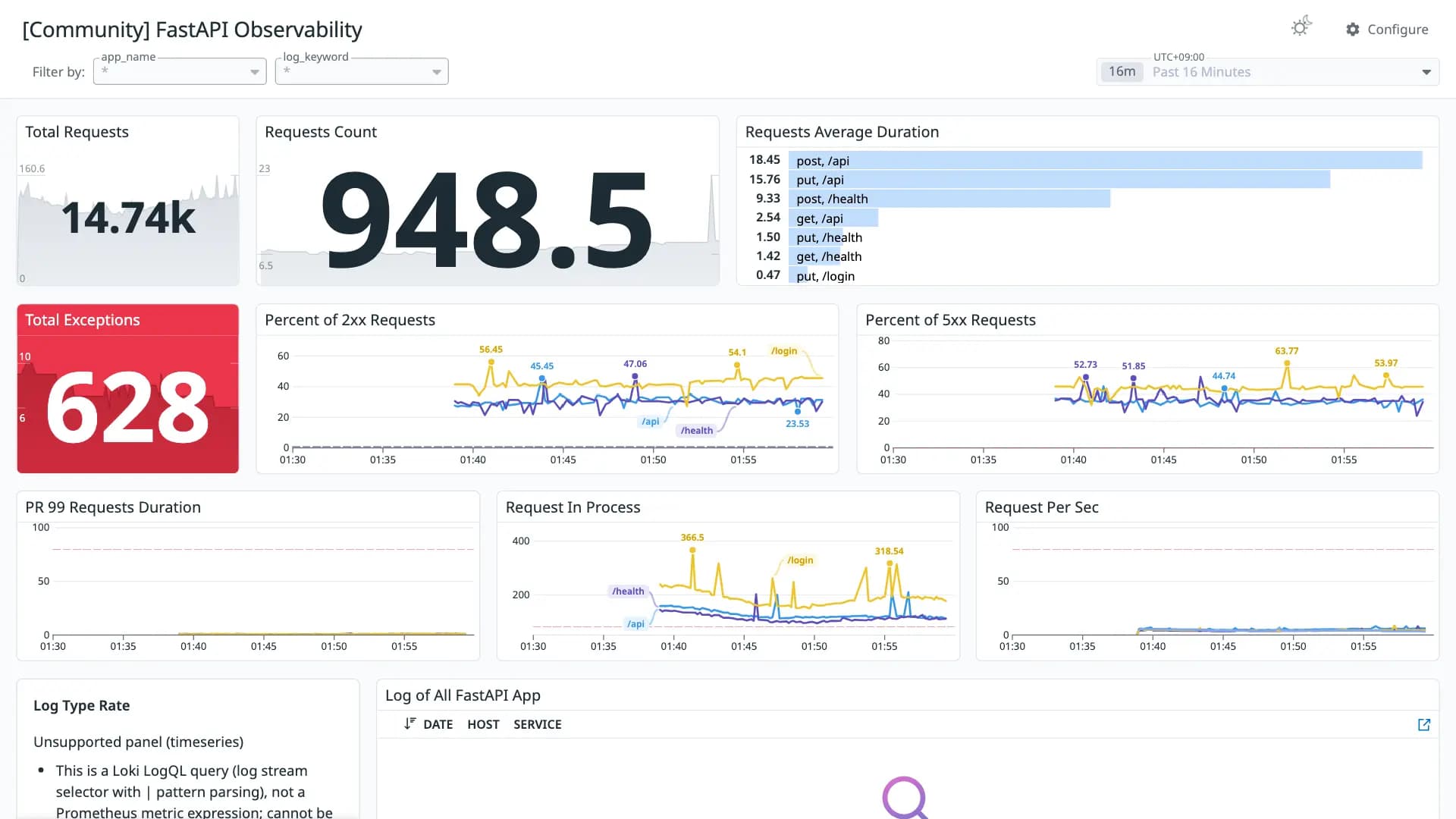Click the Percent of 2xx Requests title

pyautogui.click(x=350, y=320)
